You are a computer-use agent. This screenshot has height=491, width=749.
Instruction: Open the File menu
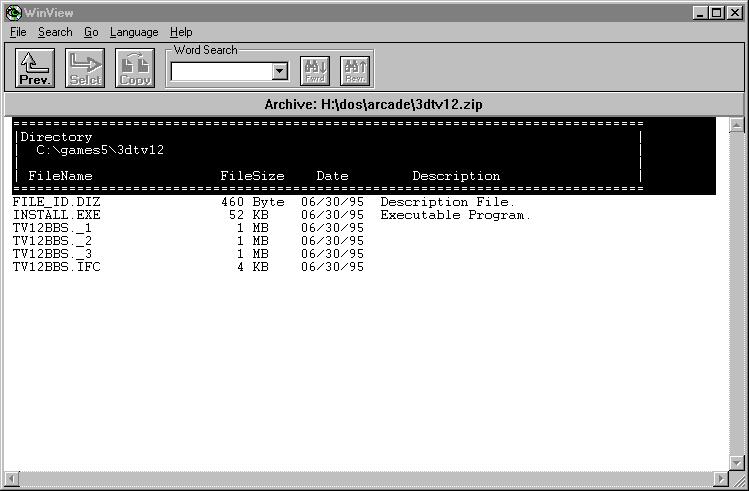pyautogui.click(x=18, y=32)
